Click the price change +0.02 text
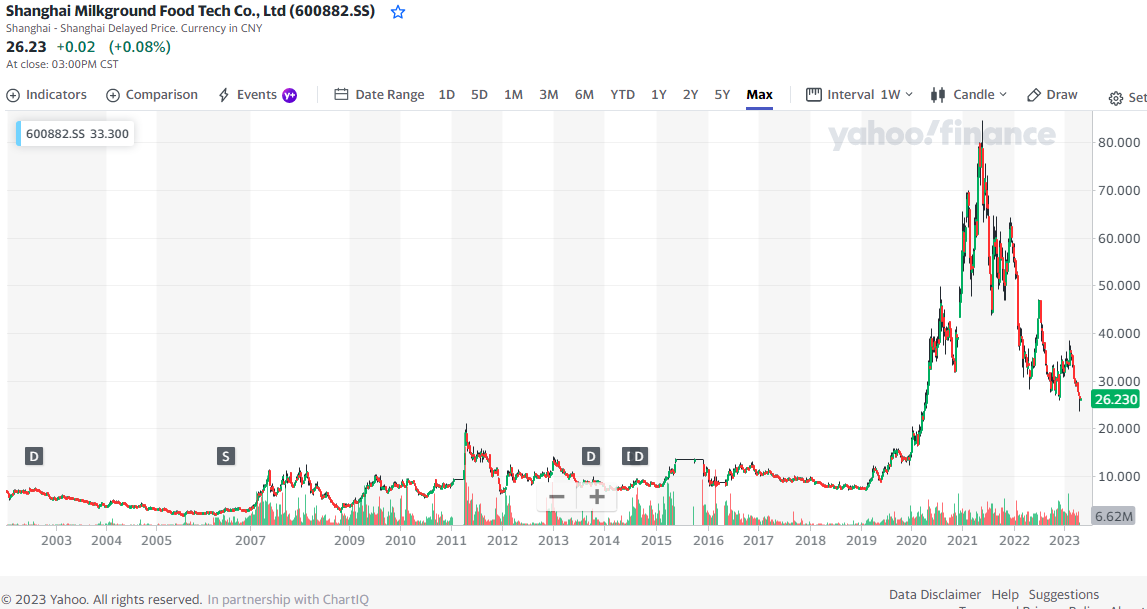This screenshot has width=1147, height=609. (75, 47)
